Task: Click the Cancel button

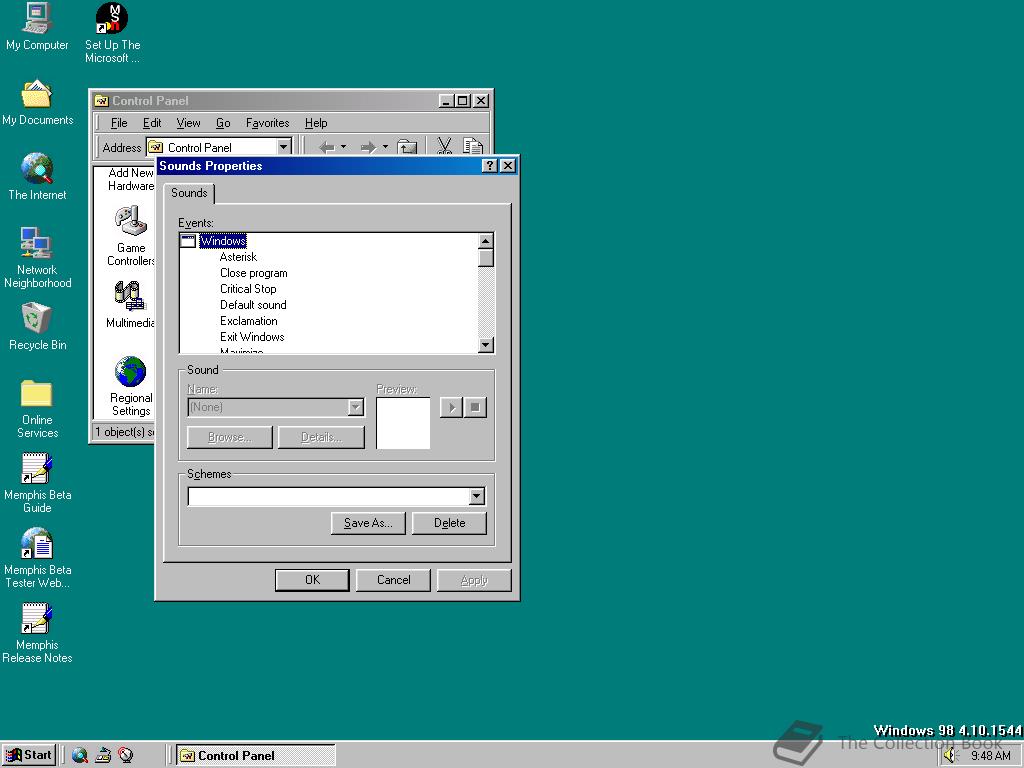Action: pyautogui.click(x=394, y=580)
